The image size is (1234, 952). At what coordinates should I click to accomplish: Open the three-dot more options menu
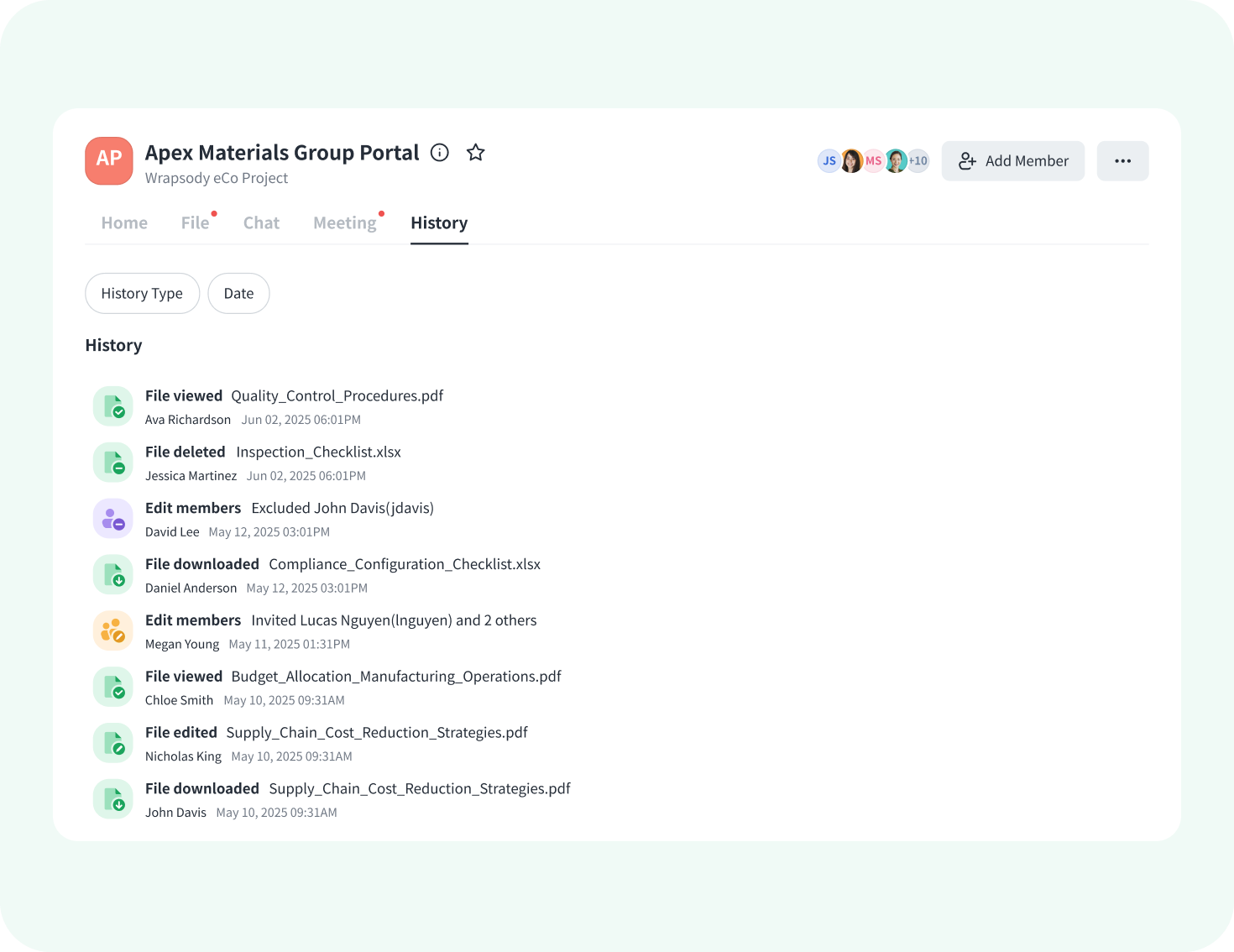(x=1122, y=160)
